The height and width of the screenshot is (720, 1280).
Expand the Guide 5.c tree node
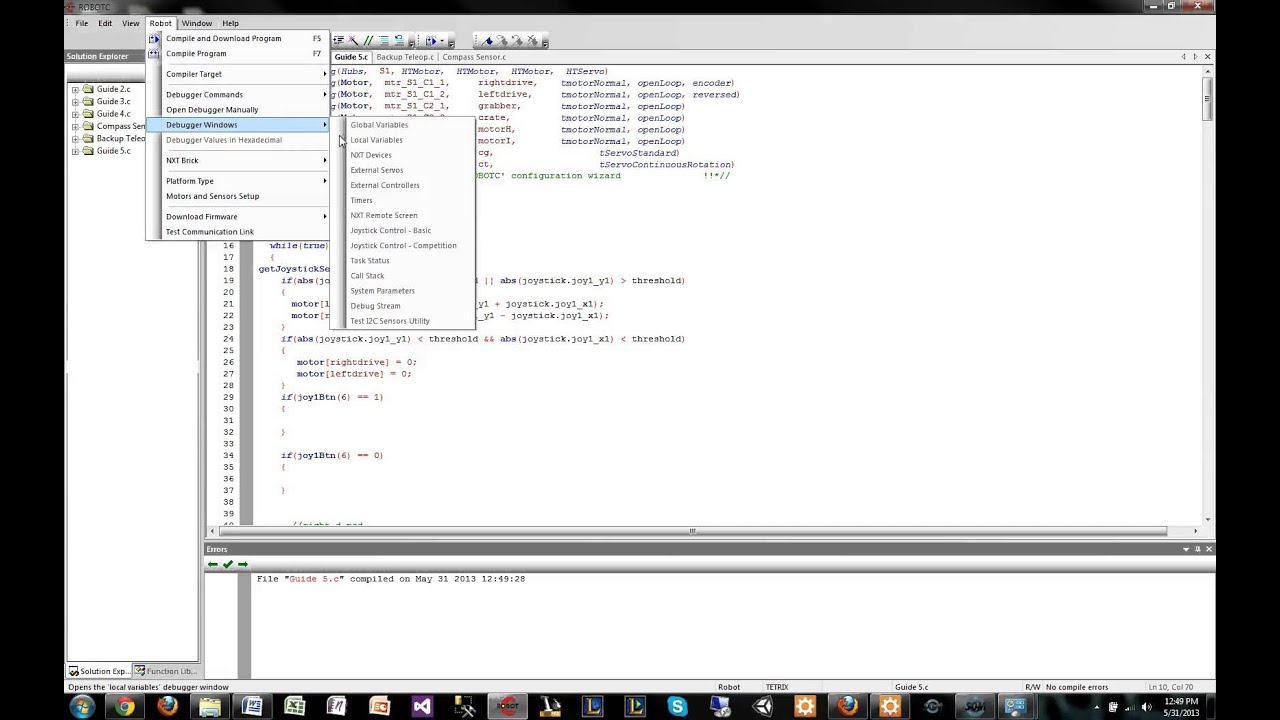click(75, 151)
